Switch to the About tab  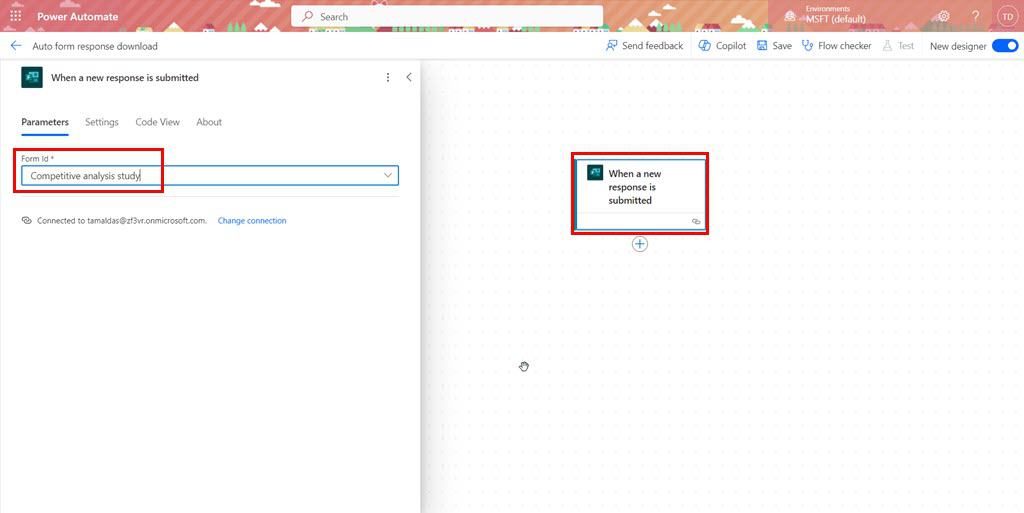click(x=209, y=122)
